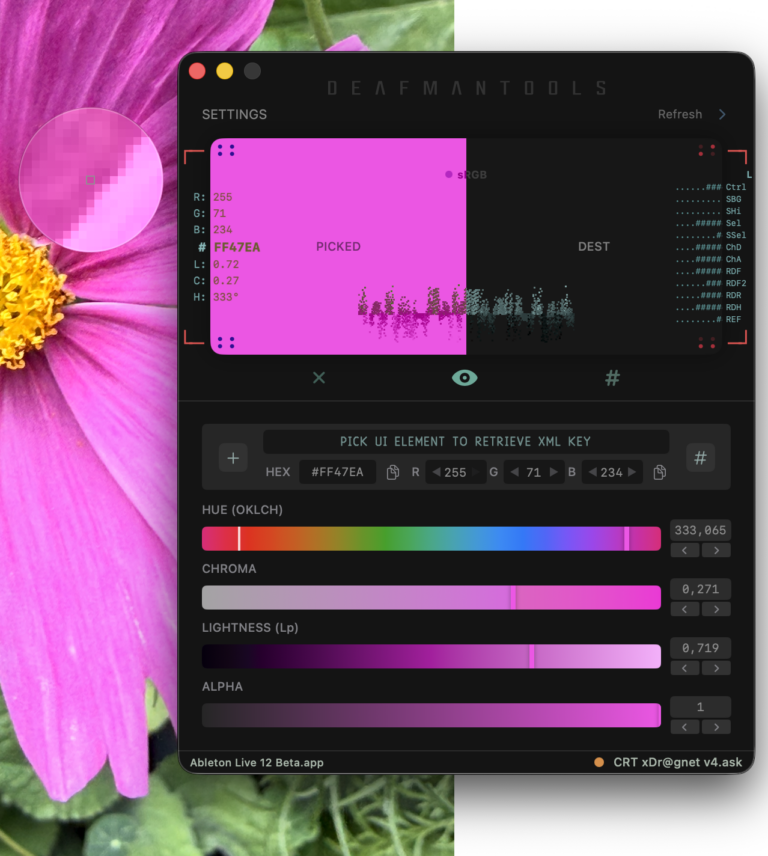Click the lightness value field 0,719
The image size is (768, 856).
click(x=700, y=648)
